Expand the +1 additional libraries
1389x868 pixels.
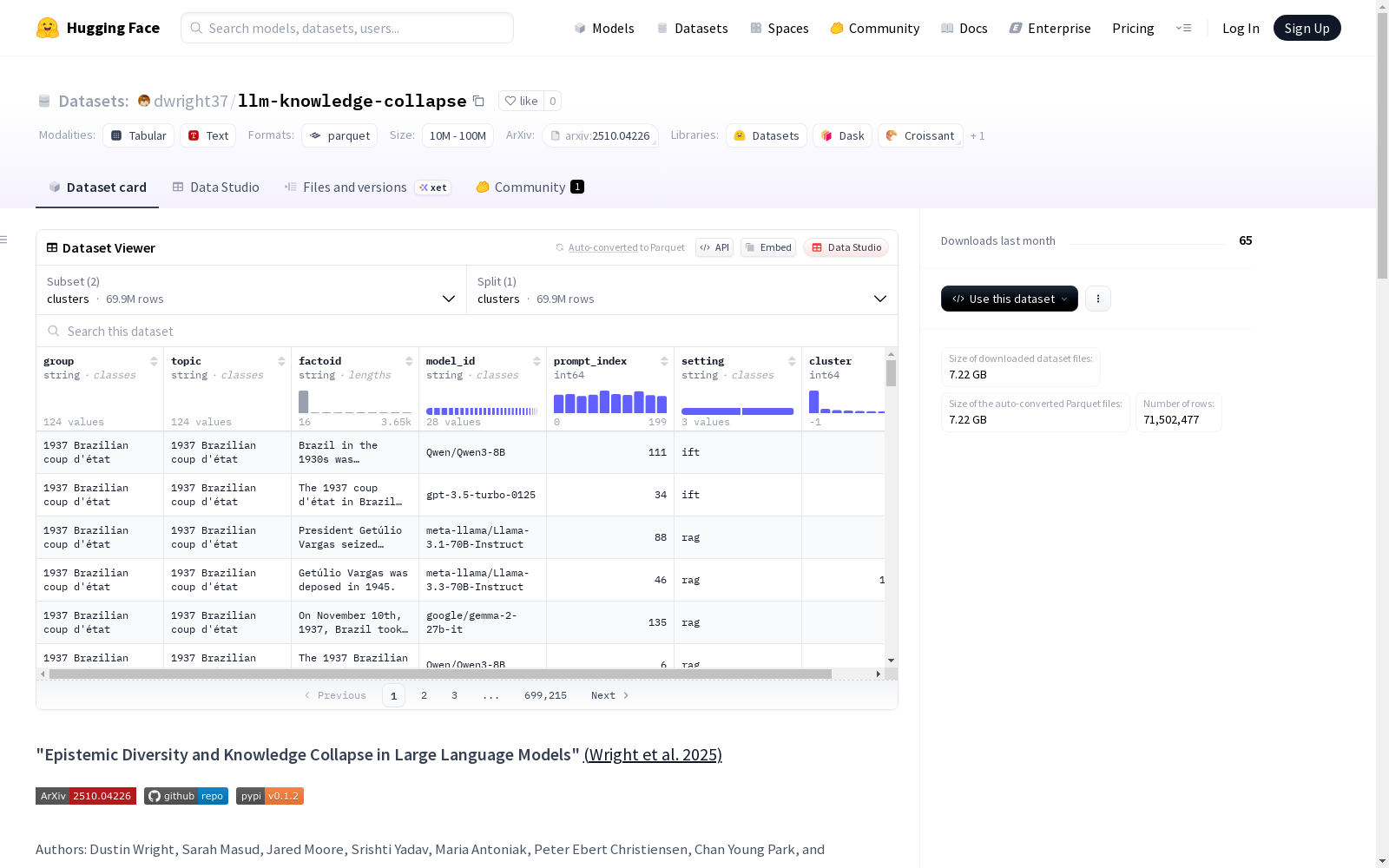[978, 135]
